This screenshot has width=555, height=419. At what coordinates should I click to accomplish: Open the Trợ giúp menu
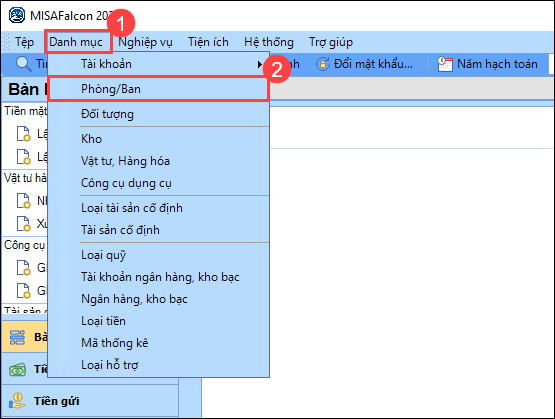[331, 42]
